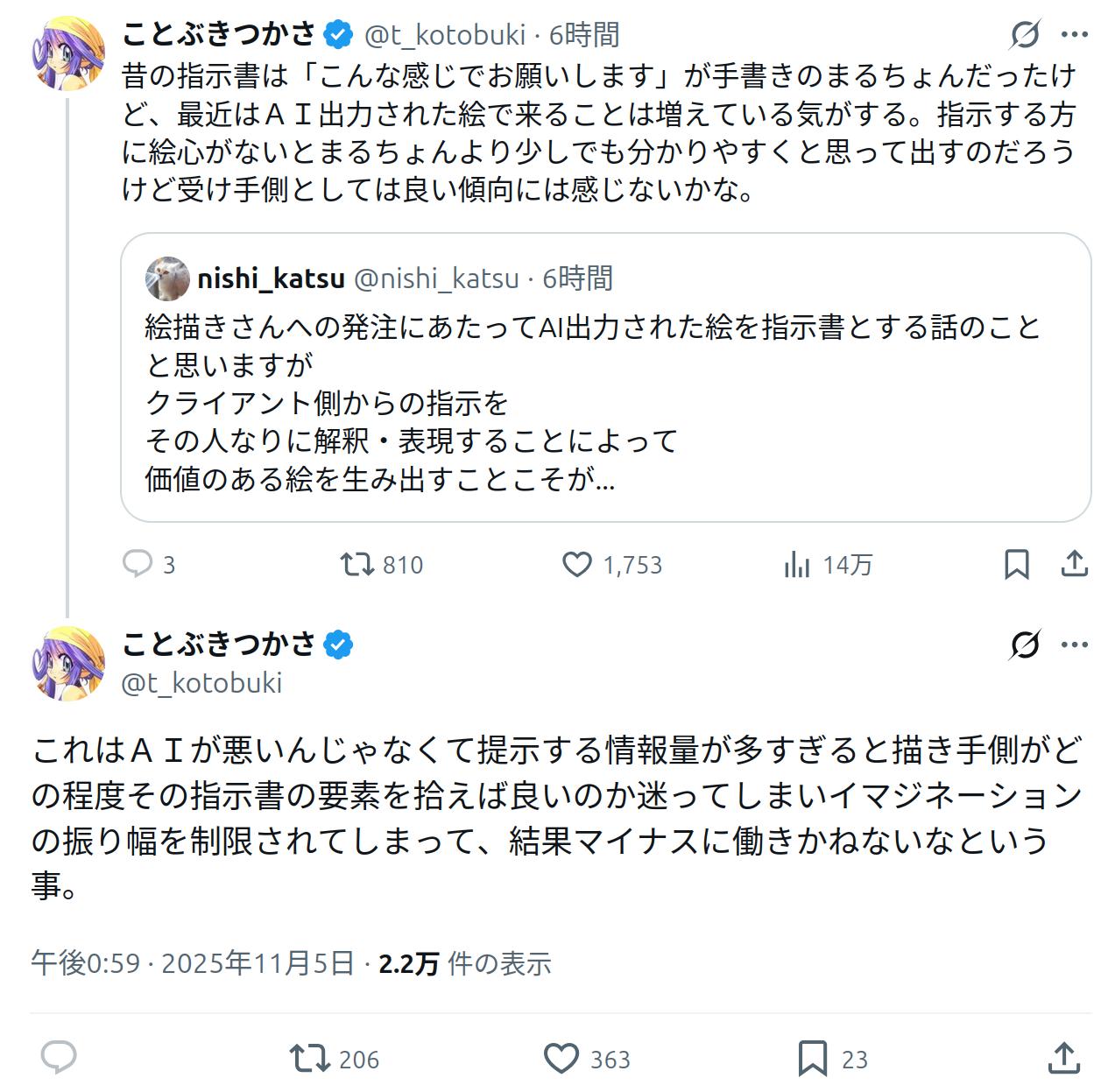This screenshot has height=1092, width=1108.
Task: Share the first tweet
Action: (1074, 564)
